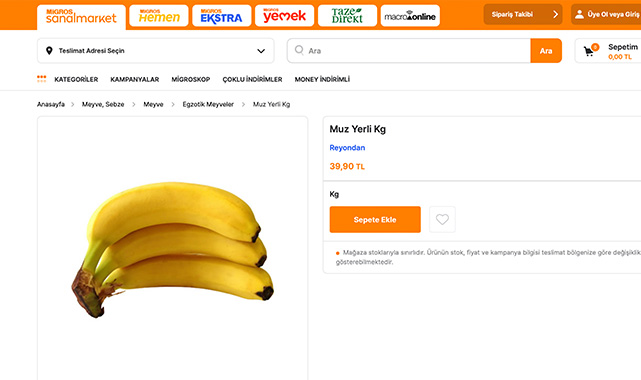Viewport: 641px width, 380px height.
Task: Open the Reyondan link
Action: coord(347,148)
